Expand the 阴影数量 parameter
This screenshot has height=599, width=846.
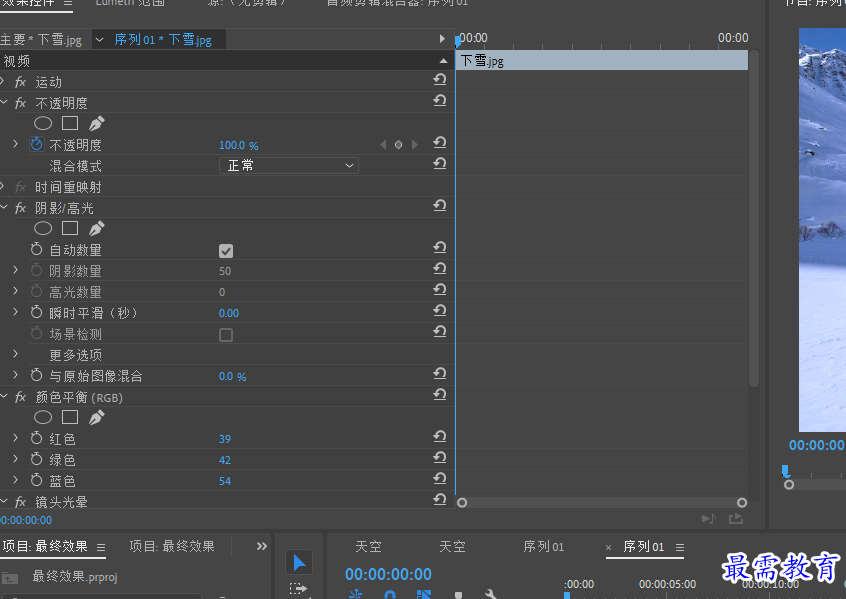click(x=16, y=270)
